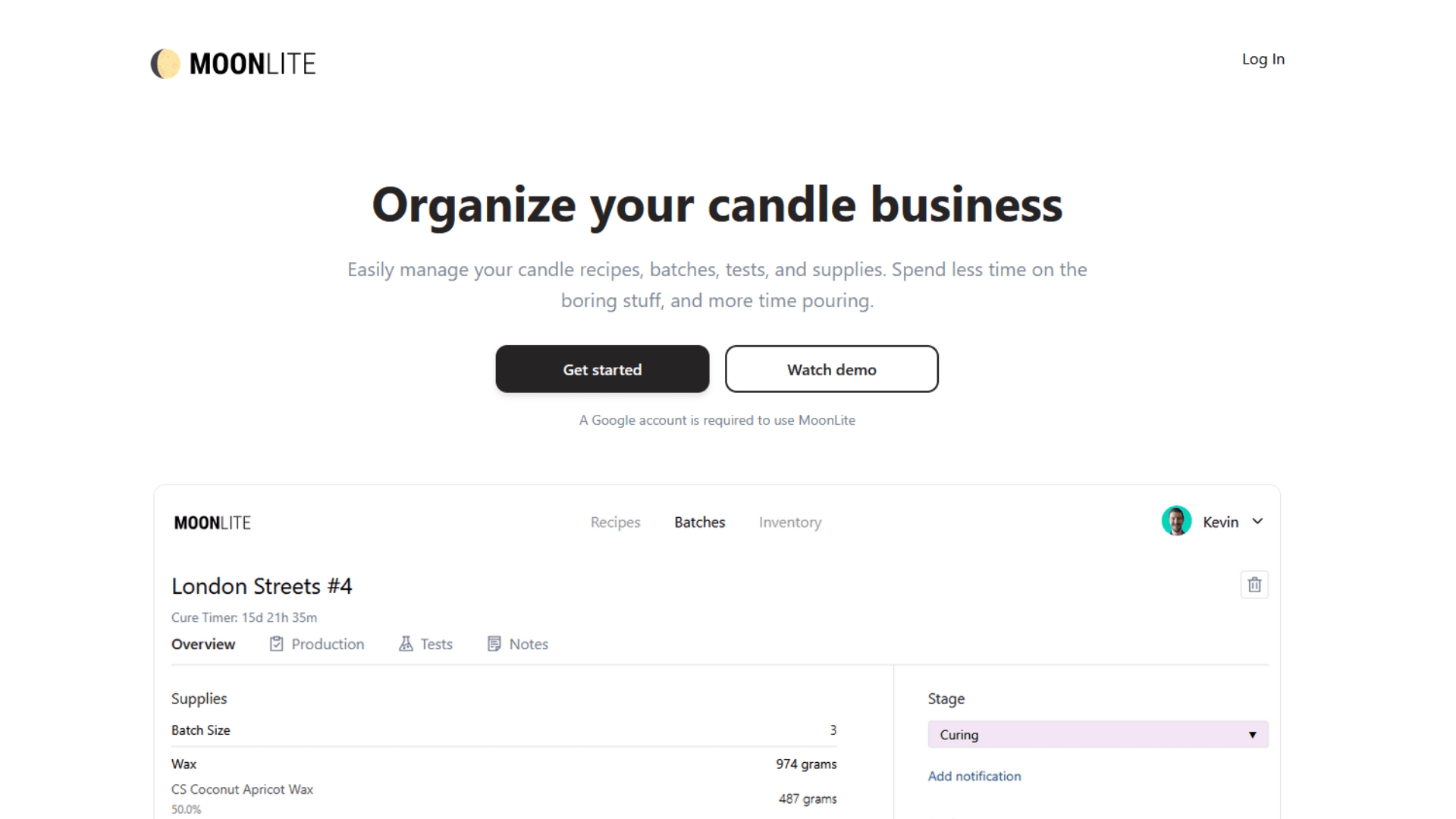
Task: Click the Watch demo button
Action: (x=832, y=369)
